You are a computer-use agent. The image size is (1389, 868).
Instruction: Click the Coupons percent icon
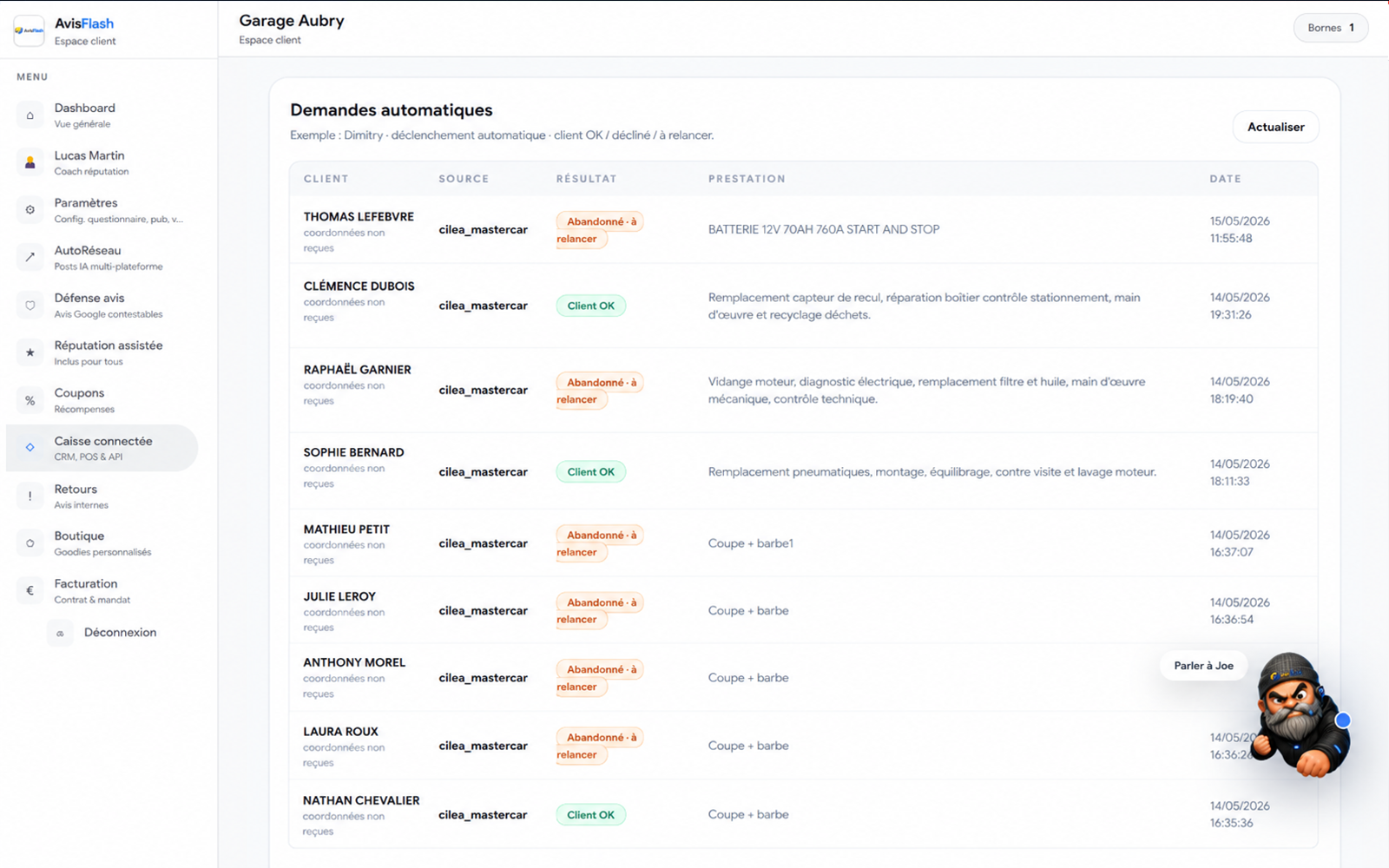tap(30, 400)
